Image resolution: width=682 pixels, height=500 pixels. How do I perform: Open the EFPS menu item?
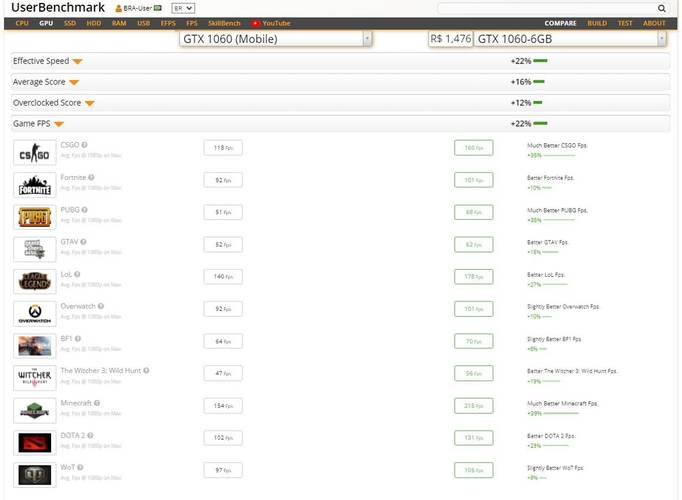click(168, 23)
